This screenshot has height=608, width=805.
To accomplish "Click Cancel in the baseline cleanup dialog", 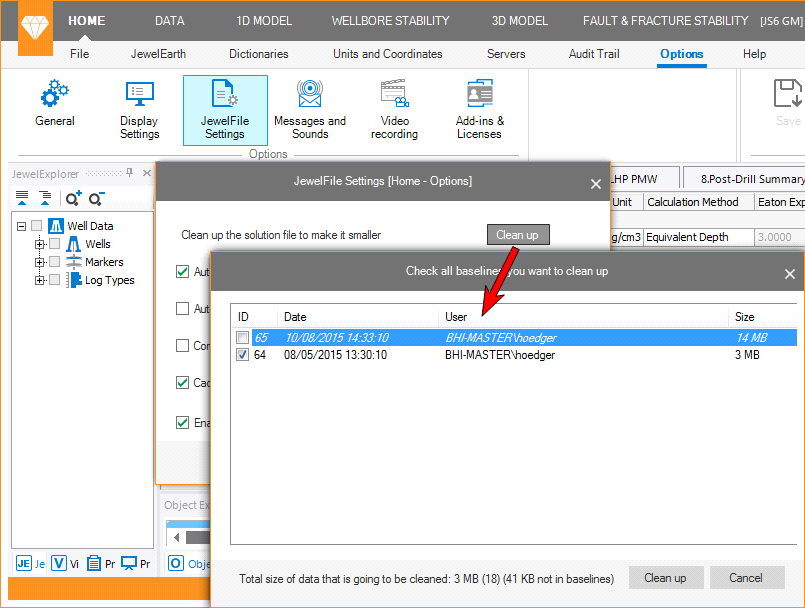I will tap(747, 578).
